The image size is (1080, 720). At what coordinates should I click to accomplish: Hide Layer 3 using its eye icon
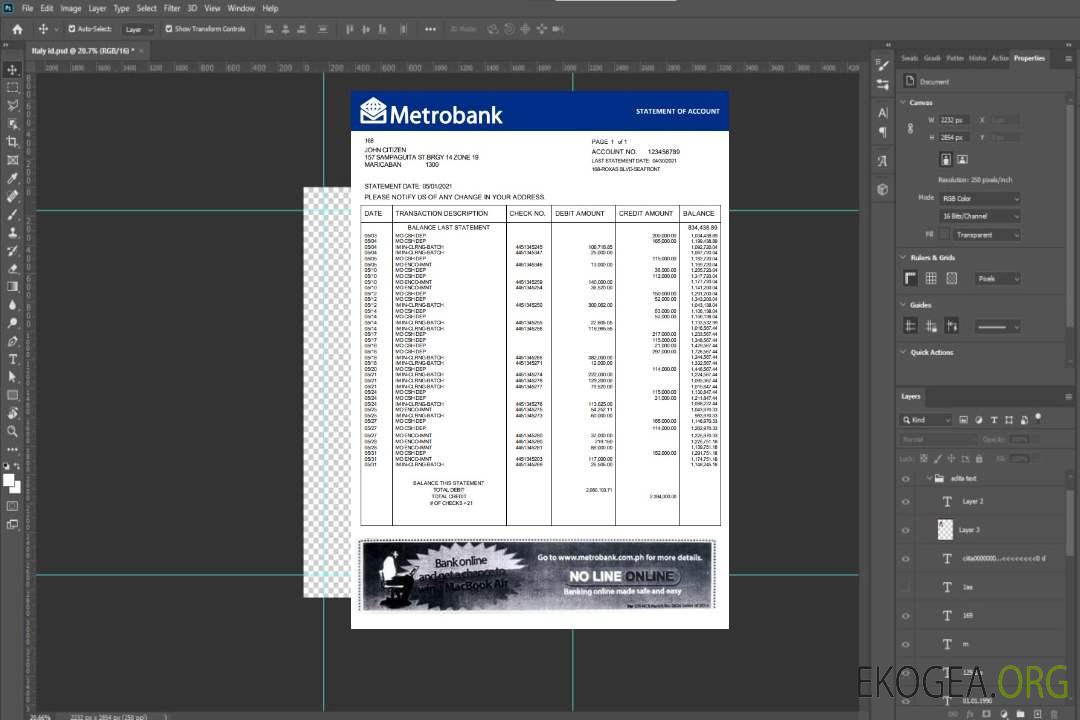906,531
